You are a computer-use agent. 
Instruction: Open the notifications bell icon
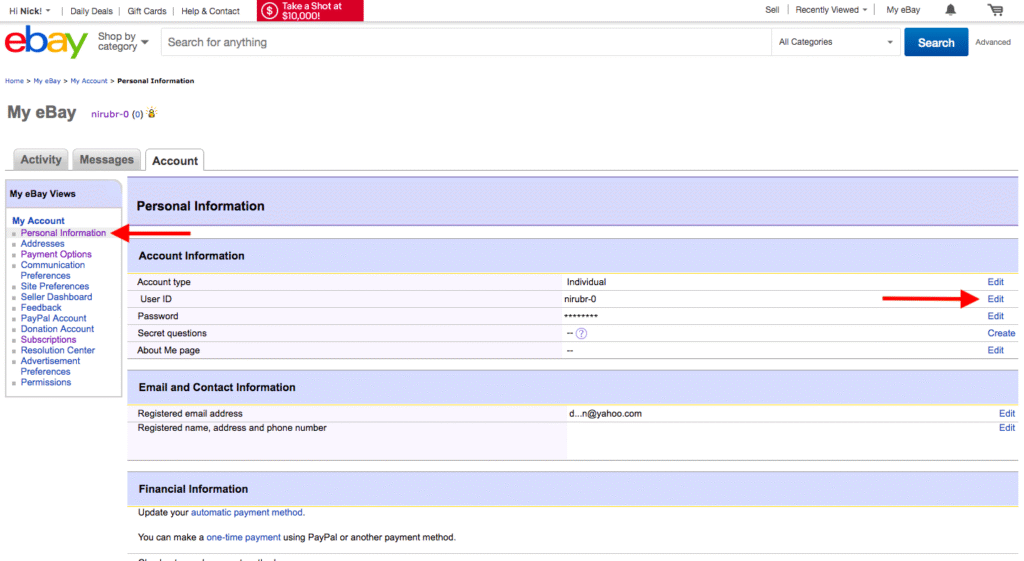tap(950, 10)
